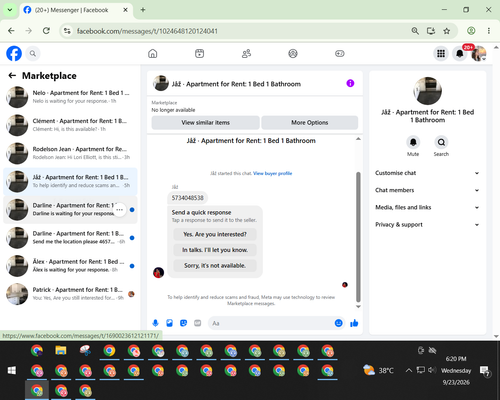Open options menu for Darline chat
Screen dimensions: 500x400
pyautogui.click(x=120, y=210)
